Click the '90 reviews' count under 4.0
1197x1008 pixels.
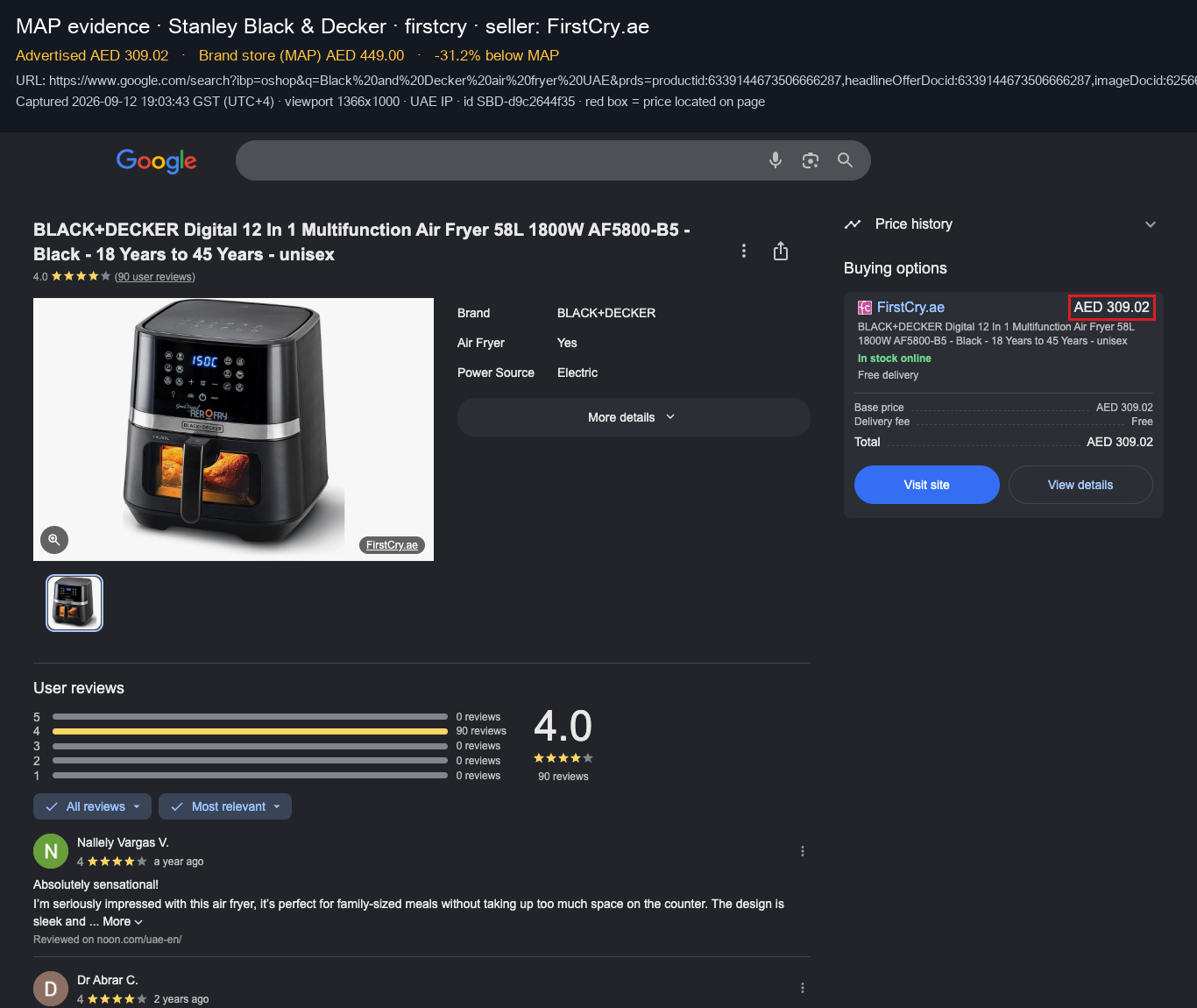tap(563, 777)
